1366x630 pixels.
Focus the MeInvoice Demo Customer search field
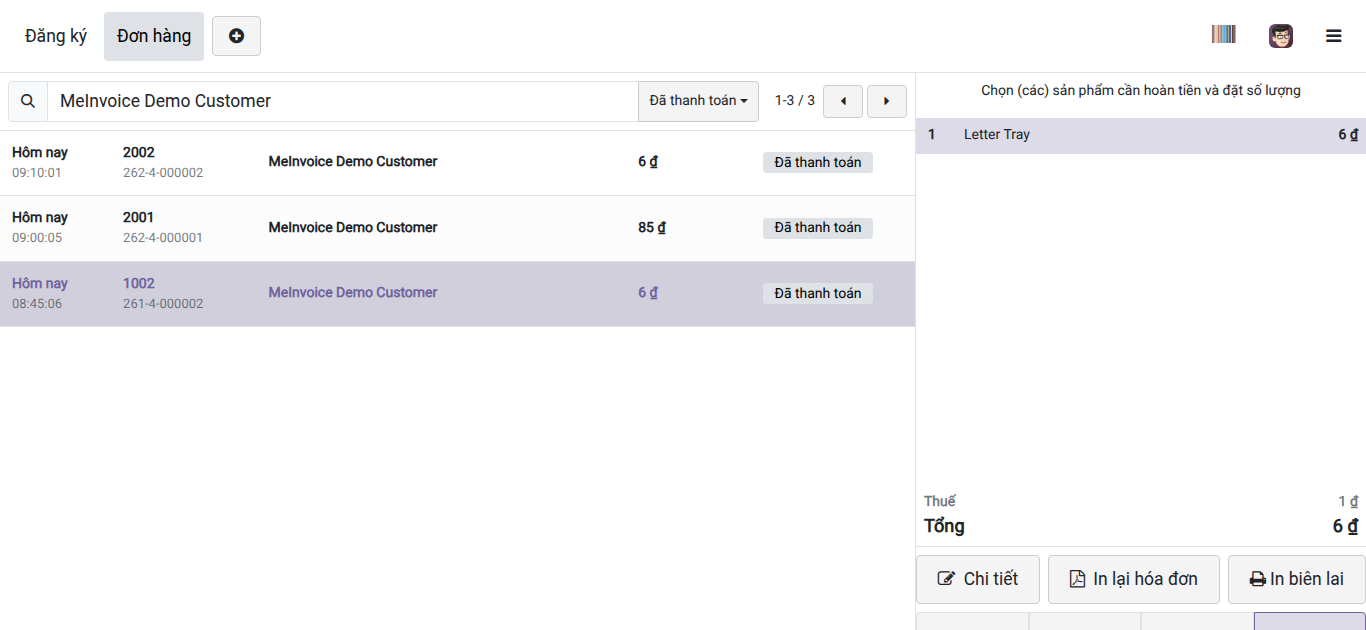pos(343,101)
